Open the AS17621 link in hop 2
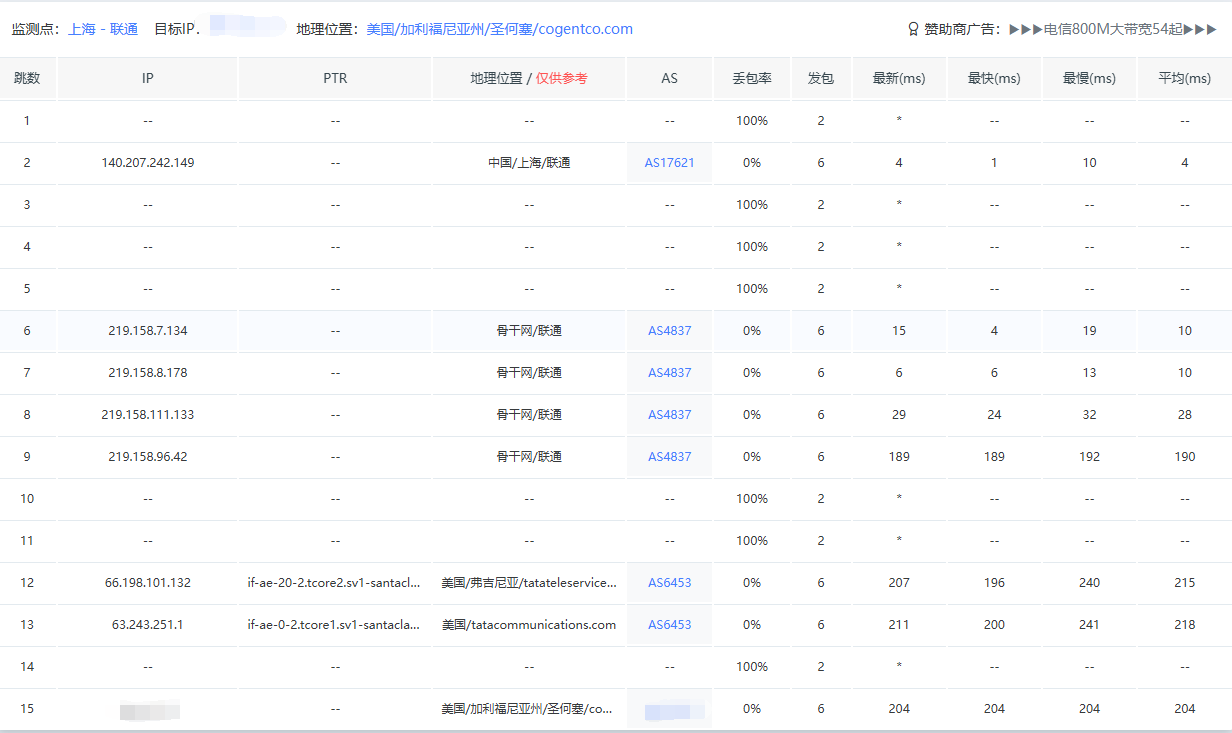The height and width of the screenshot is (733, 1232). [x=669, y=162]
